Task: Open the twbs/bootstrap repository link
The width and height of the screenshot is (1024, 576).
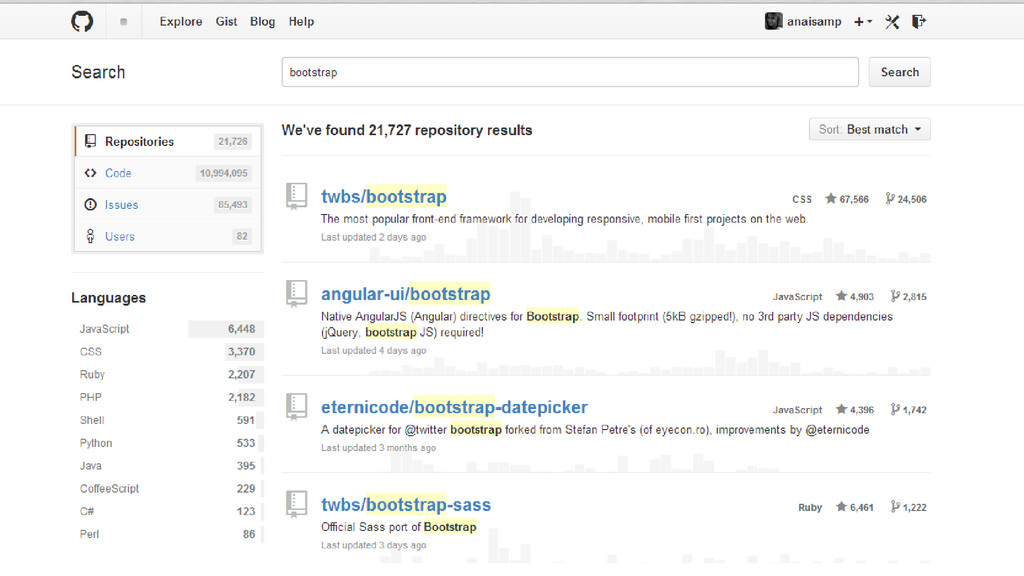Action: click(384, 197)
